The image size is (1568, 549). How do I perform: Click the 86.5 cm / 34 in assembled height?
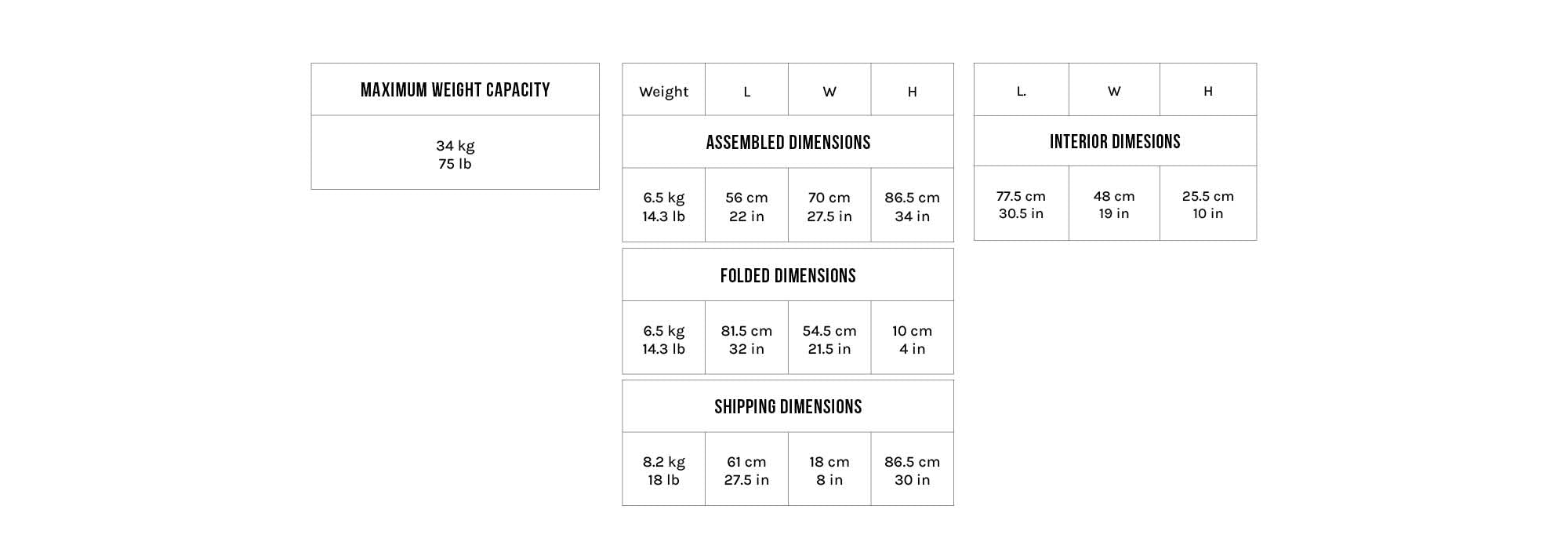pos(912,207)
